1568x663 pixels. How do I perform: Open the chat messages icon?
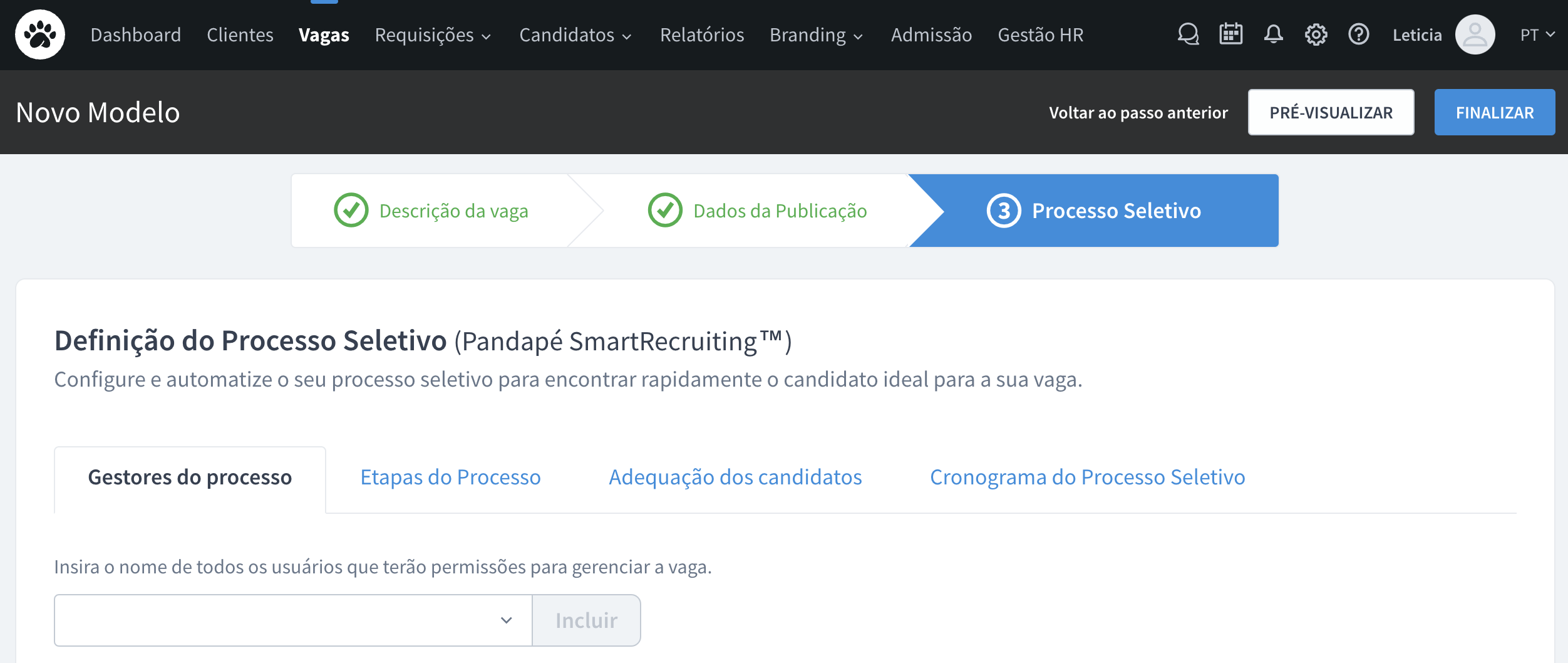pyautogui.click(x=1188, y=34)
